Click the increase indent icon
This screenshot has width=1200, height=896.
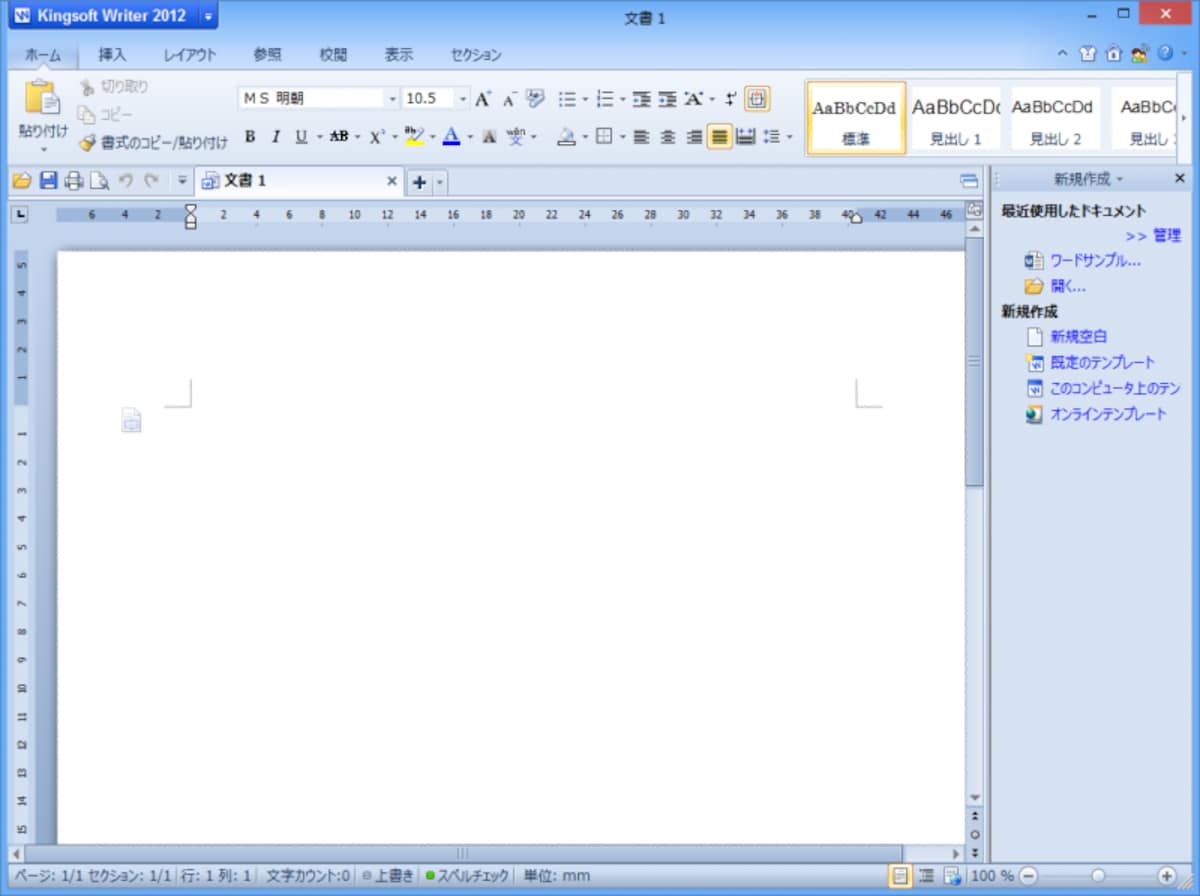667,99
